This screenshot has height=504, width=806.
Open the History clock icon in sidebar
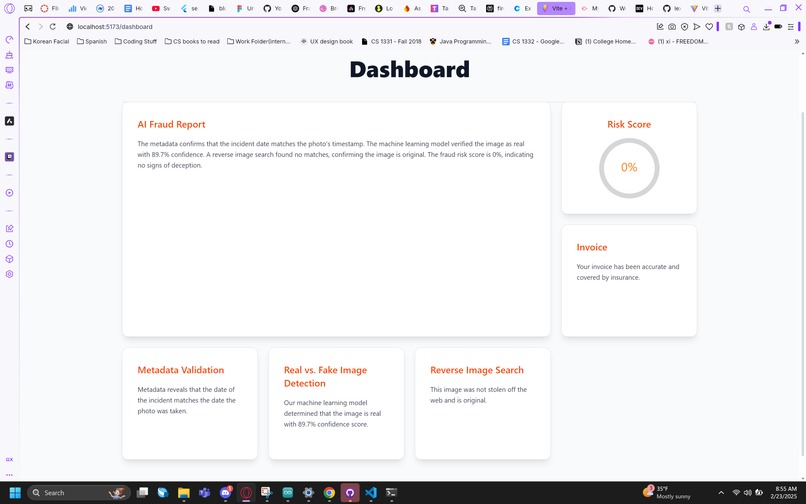click(x=9, y=244)
